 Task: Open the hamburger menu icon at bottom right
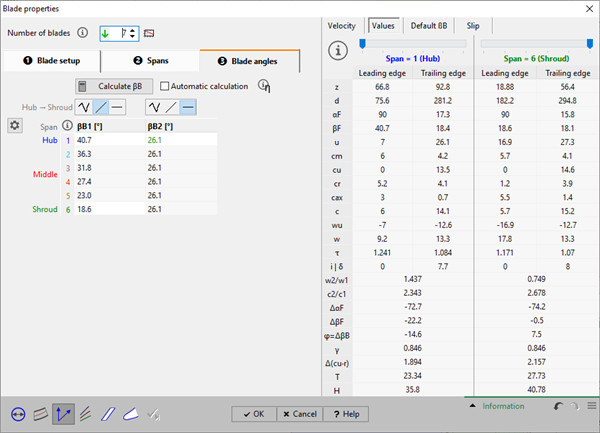click(x=592, y=406)
